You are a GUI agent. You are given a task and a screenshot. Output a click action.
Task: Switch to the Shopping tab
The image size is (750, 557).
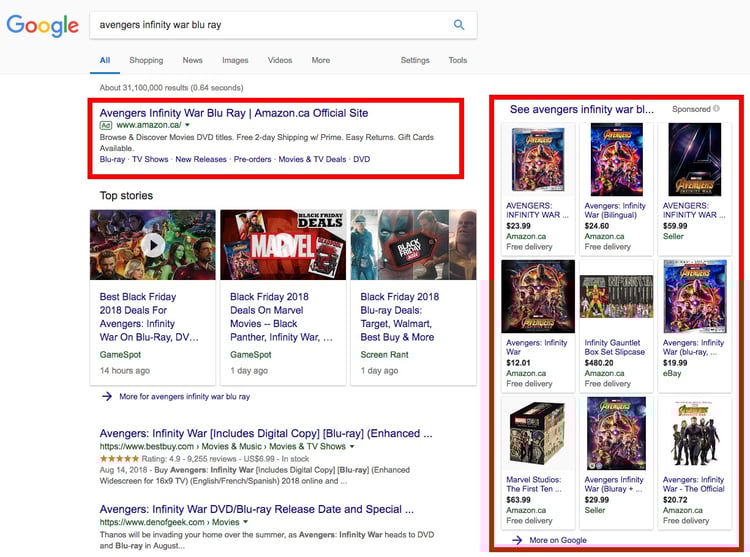point(146,60)
